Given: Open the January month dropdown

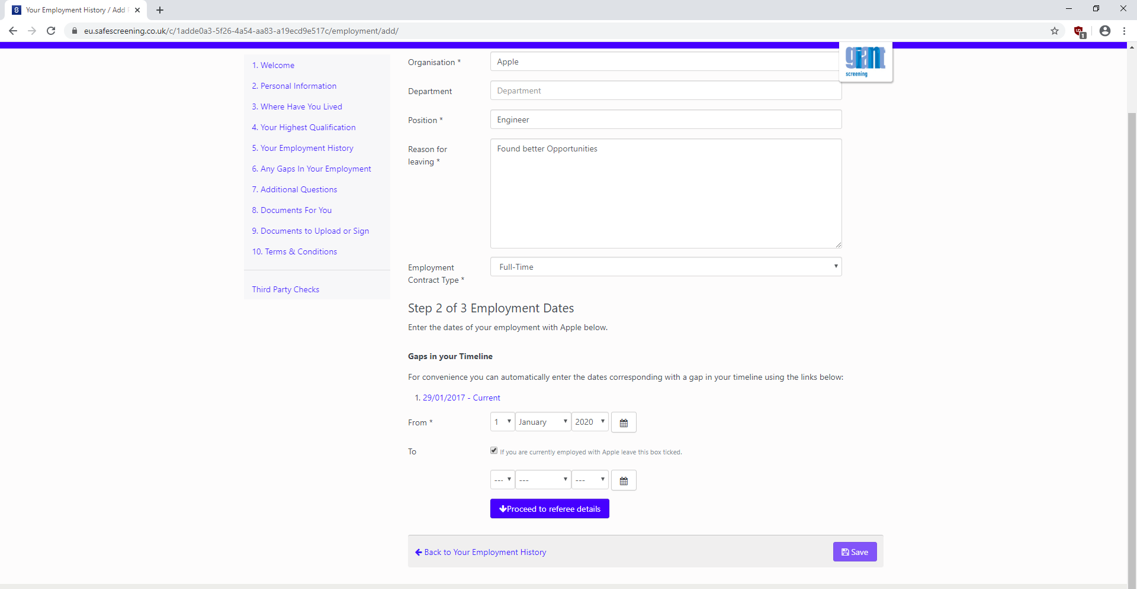Looking at the screenshot, I should pyautogui.click(x=542, y=422).
